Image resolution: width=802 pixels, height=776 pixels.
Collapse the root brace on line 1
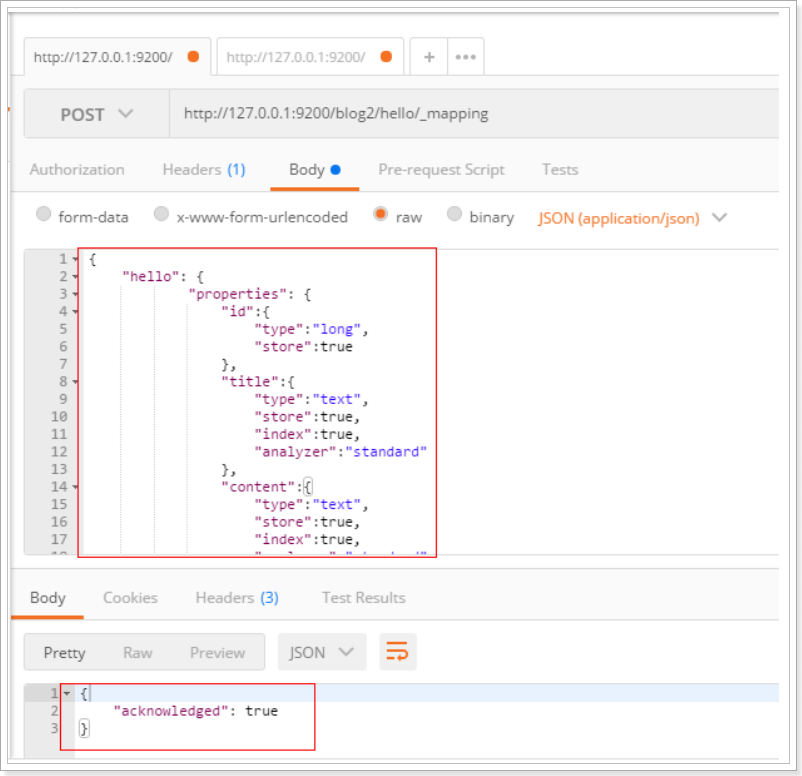tap(75, 259)
